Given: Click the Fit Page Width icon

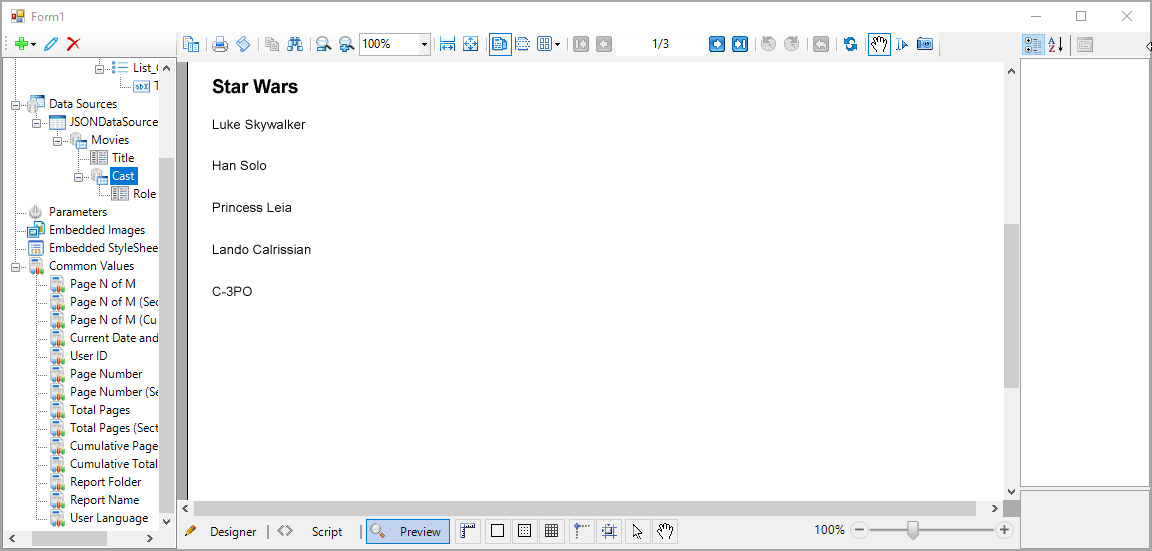Looking at the screenshot, I should click(x=447, y=44).
